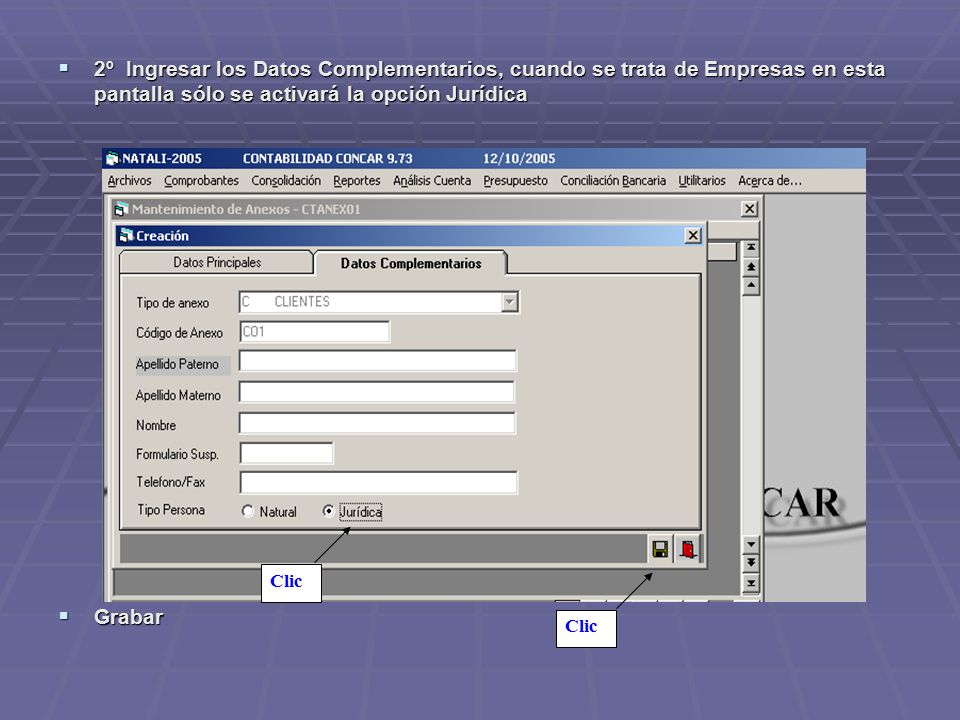Click the single down arrow button
This screenshot has width=960, height=720.
coord(751,544)
